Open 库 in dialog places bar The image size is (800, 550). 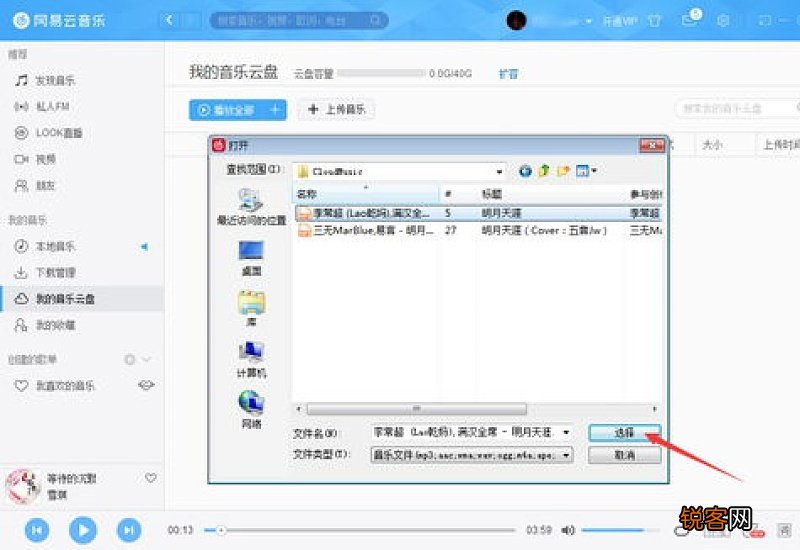251,309
